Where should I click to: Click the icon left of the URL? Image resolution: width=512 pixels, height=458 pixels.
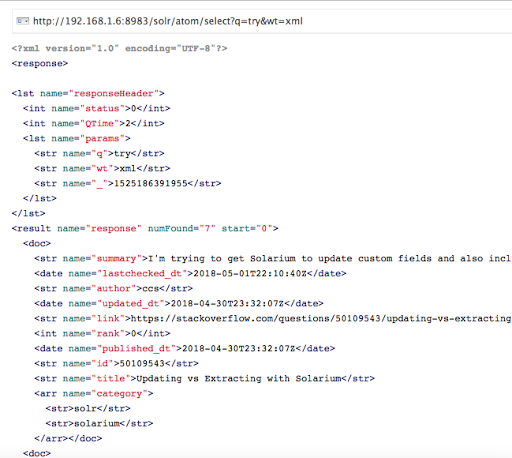[23, 21]
